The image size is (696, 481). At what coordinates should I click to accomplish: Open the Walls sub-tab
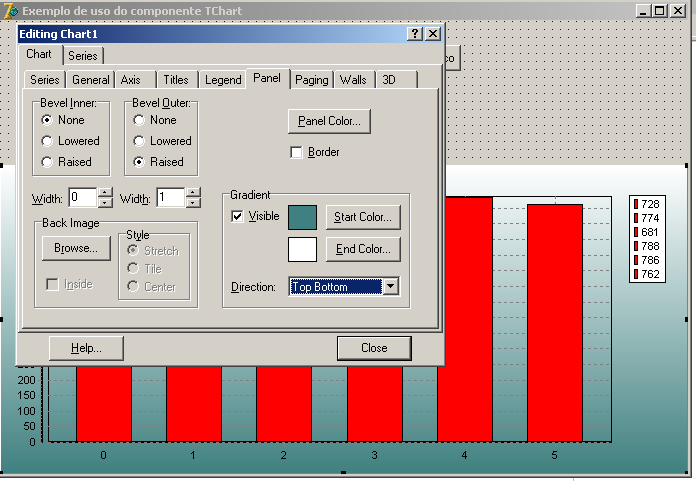pyautogui.click(x=353, y=80)
